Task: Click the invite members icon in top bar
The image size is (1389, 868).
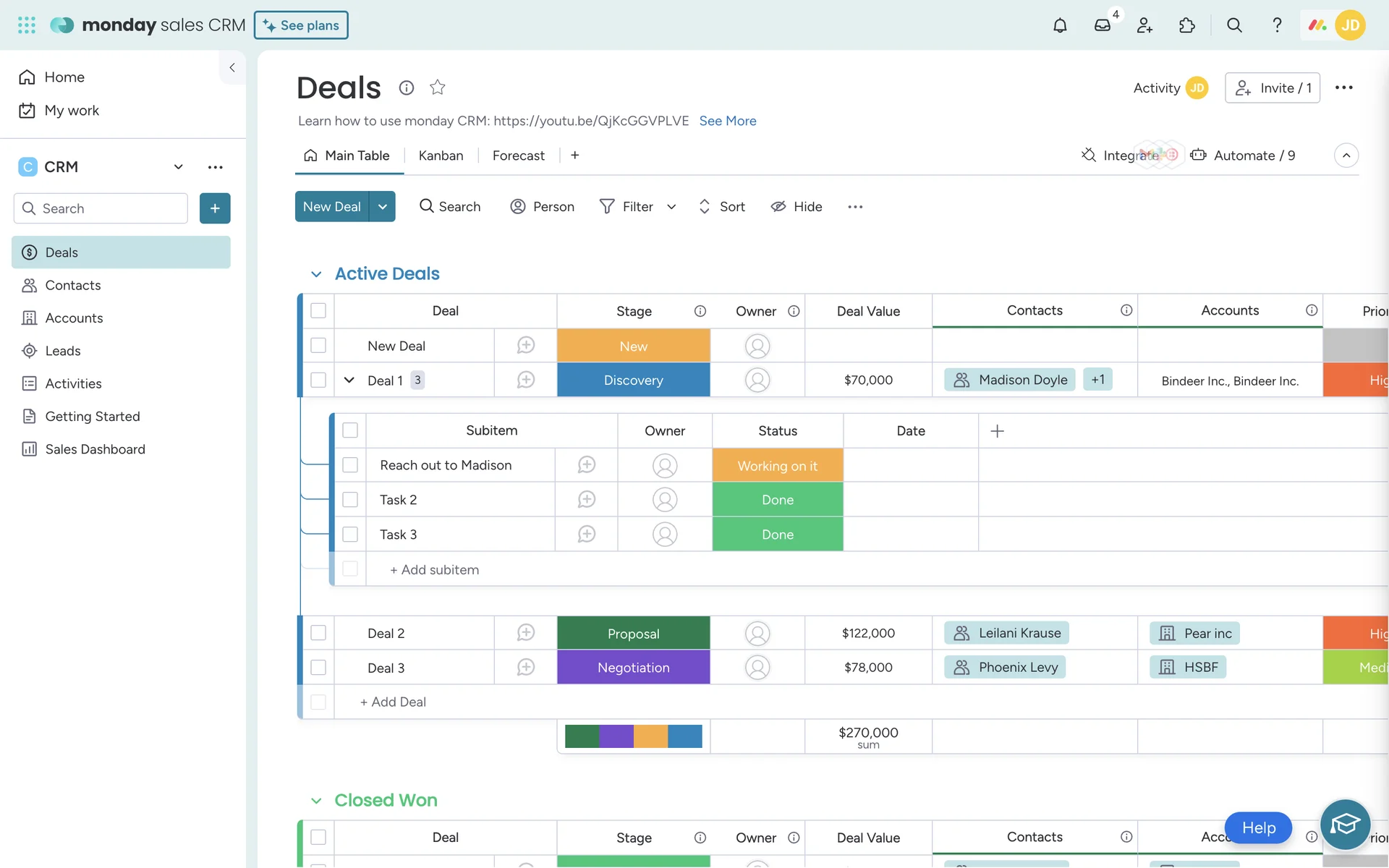Action: pyautogui.click(x=1144, y=25)
